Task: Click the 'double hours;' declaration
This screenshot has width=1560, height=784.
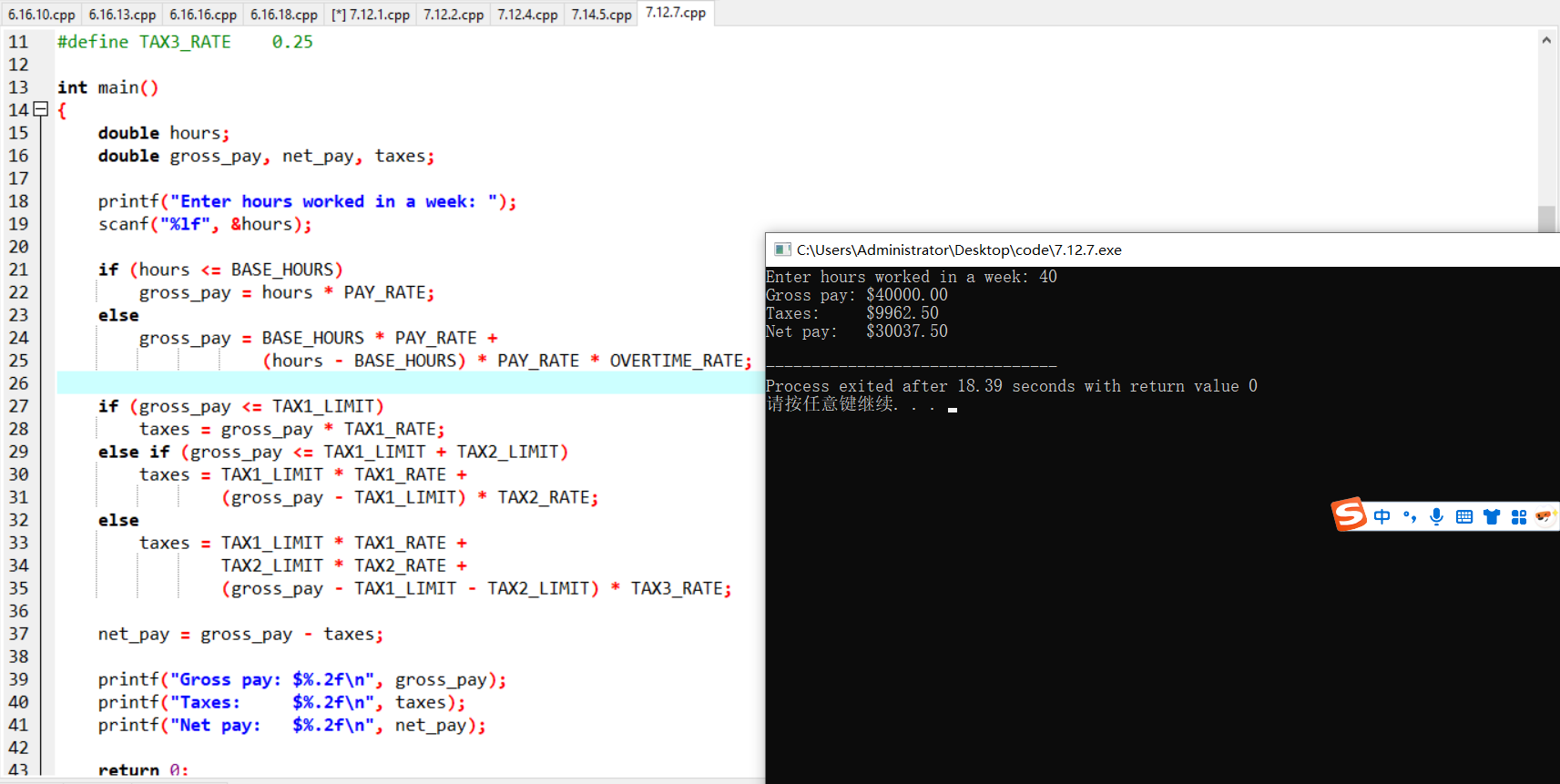Action: [x=164, y=133]
